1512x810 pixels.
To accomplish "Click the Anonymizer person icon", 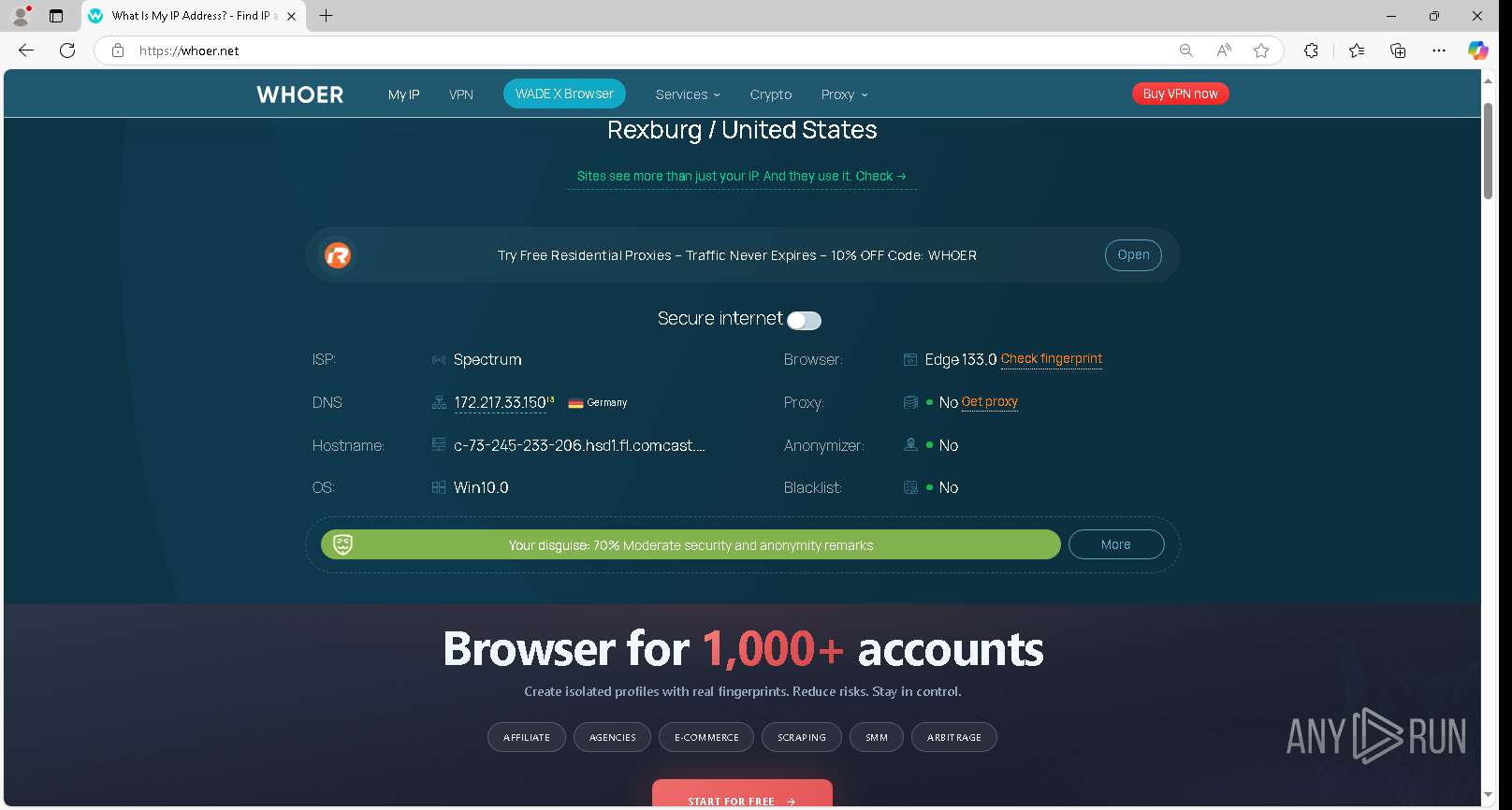I will [910, 445].
